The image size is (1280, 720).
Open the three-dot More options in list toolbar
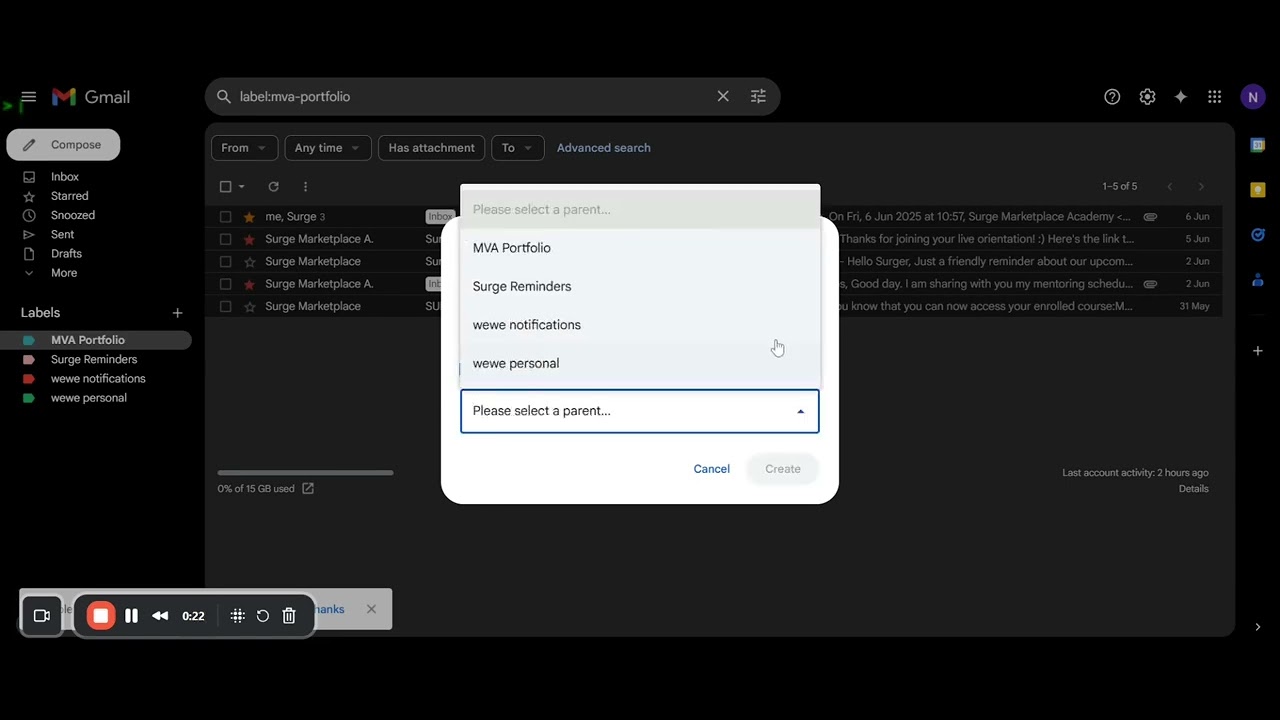click(305, 187)
